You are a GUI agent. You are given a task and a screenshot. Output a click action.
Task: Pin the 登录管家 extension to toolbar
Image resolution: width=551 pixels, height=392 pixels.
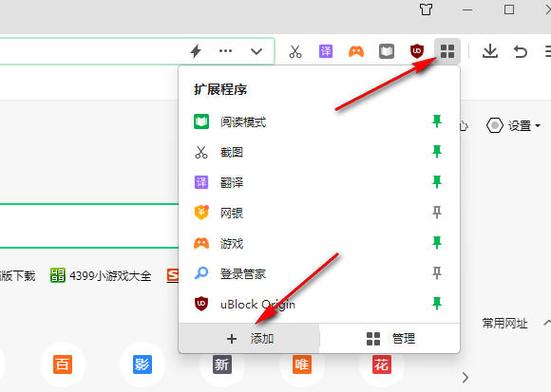(437, 273)
